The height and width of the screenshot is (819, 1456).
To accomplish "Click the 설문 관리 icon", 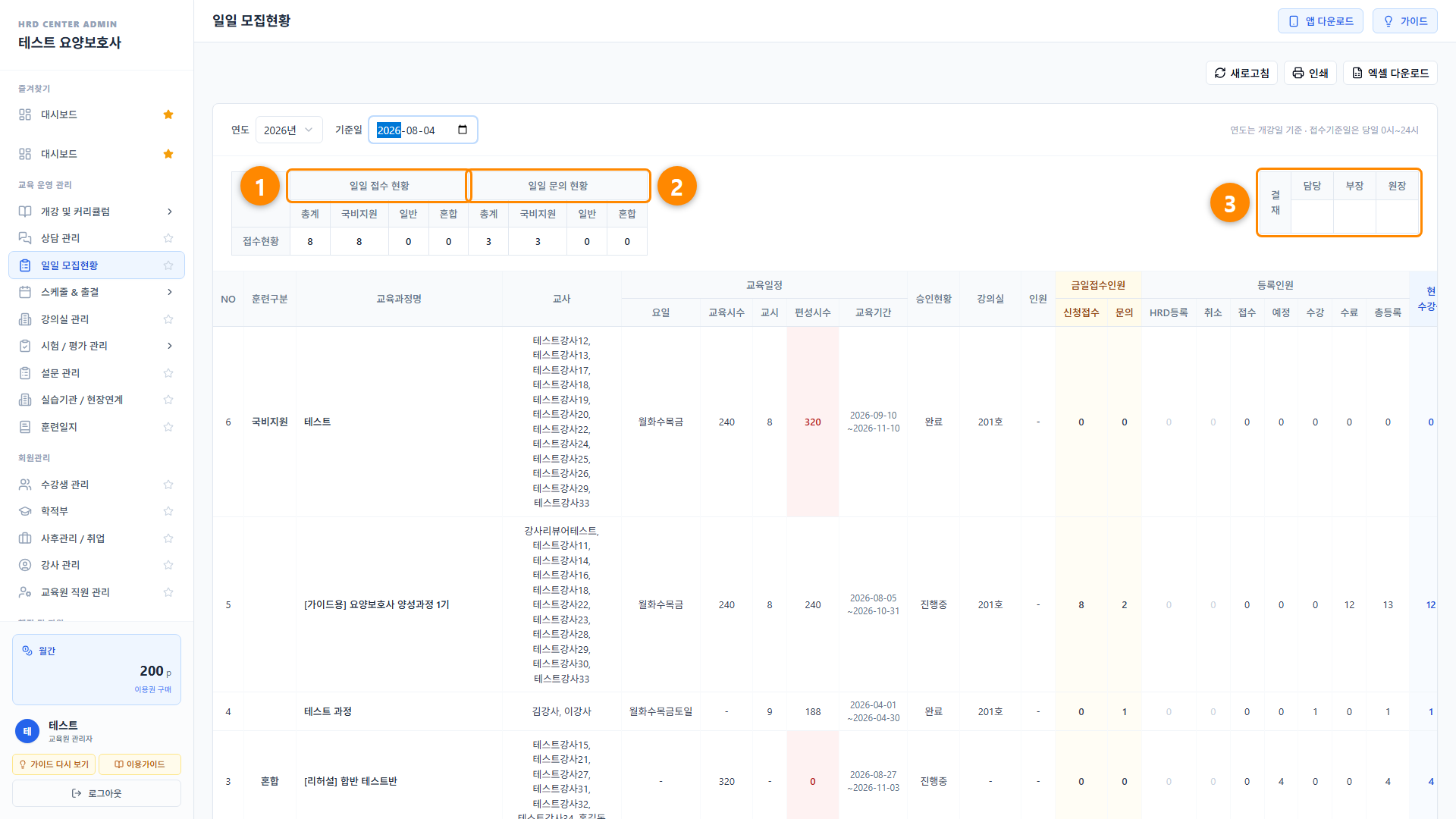I will [x=25, y=373].
